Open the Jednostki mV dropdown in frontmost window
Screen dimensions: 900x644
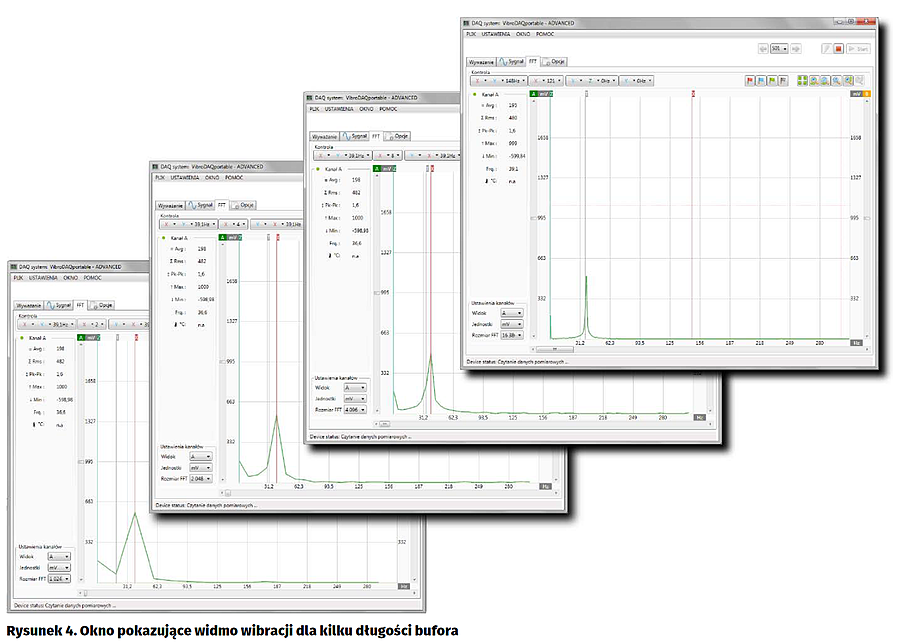click(x=512, y=324)
